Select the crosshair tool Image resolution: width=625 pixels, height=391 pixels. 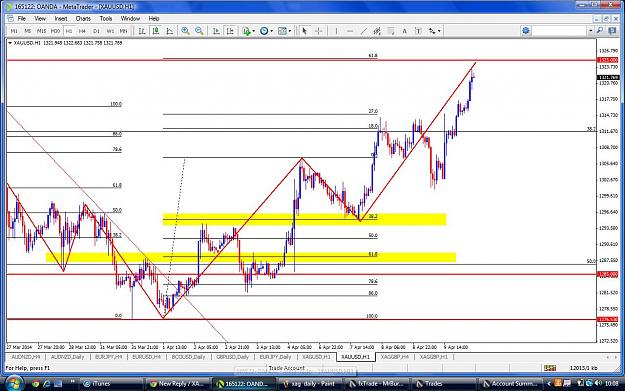318,31
